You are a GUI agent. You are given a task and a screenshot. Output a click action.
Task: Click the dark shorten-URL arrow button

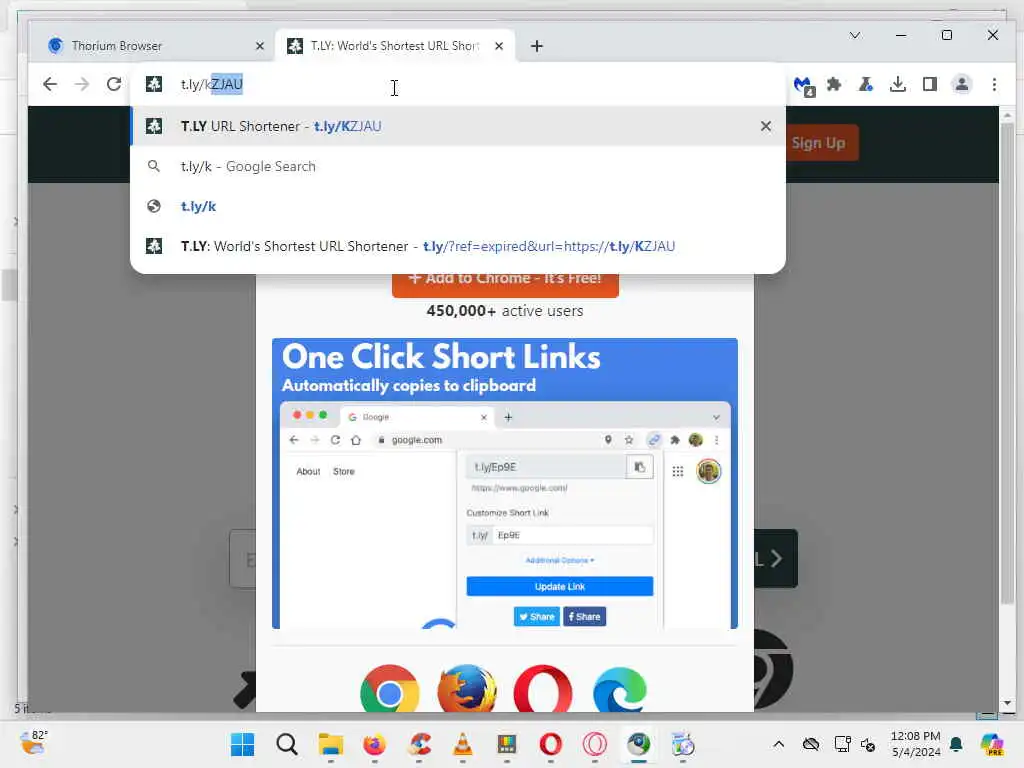point(776,558)
